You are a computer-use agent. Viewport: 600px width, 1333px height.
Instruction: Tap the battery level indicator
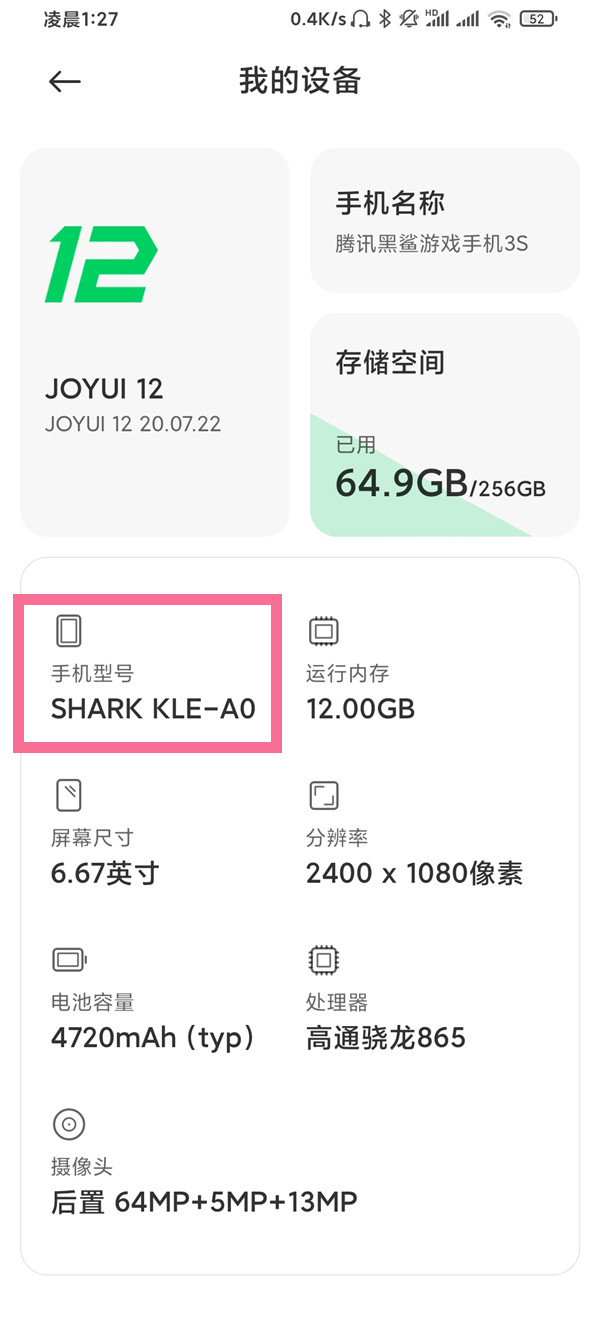pyautogui.click(x=539, y=18)
